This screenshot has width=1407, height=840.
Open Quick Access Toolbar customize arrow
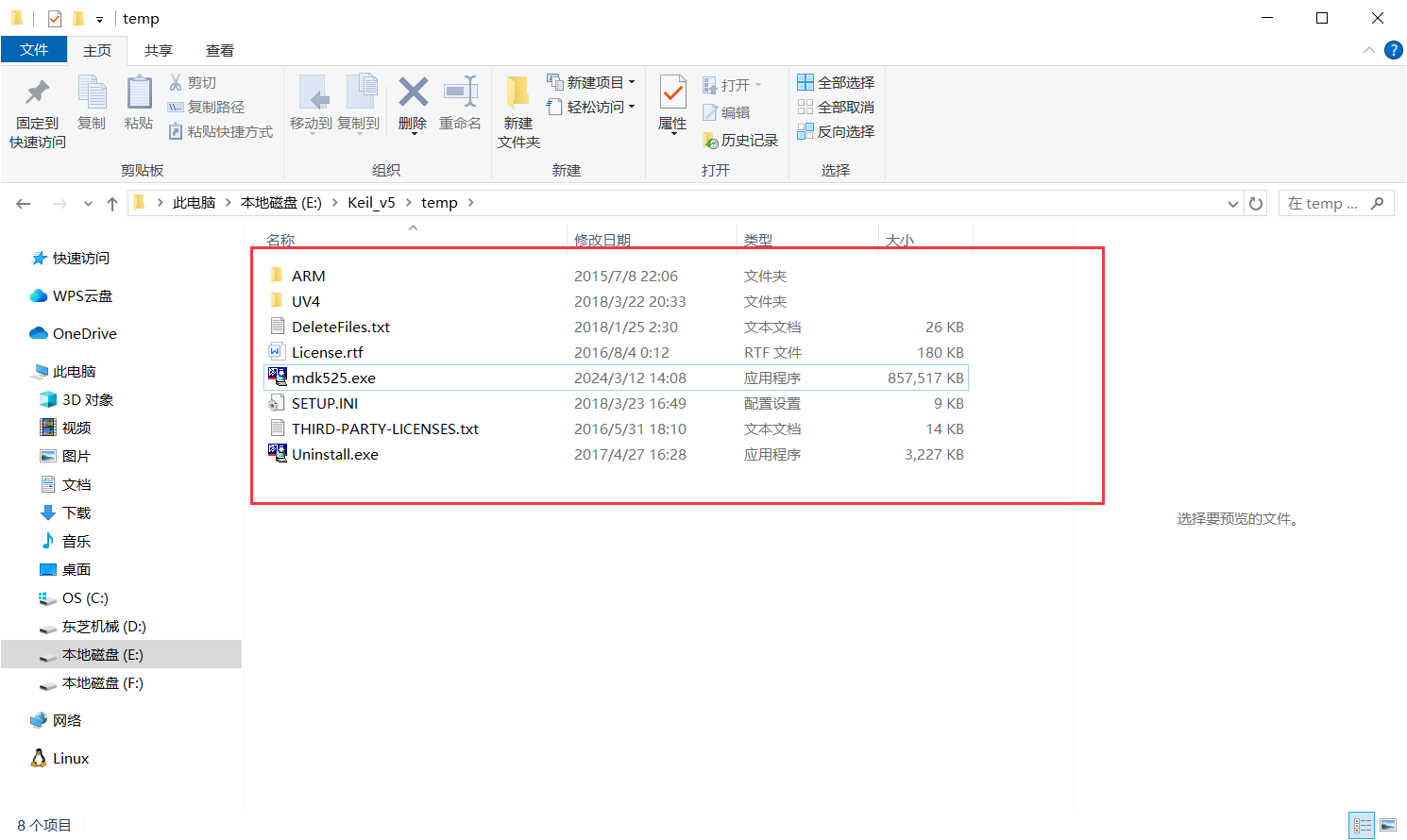[x=99, y=19]
